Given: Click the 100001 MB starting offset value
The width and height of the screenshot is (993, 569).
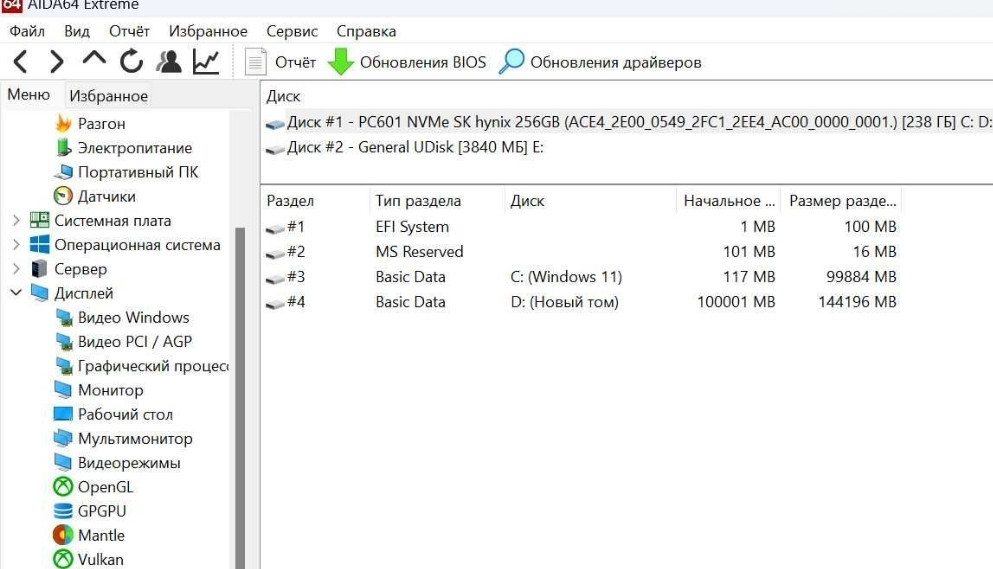Looking at the screenshot, I should (736, 302).
